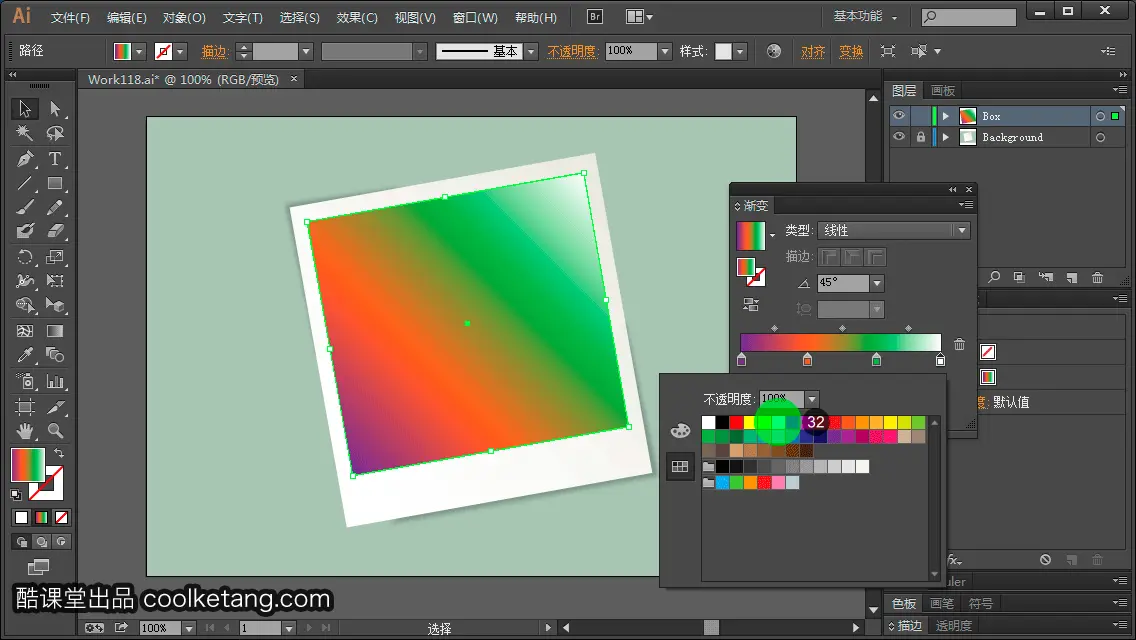1136x640 pixels.
Task: Switch to 画笔 tab
Action: click(941, 603)
